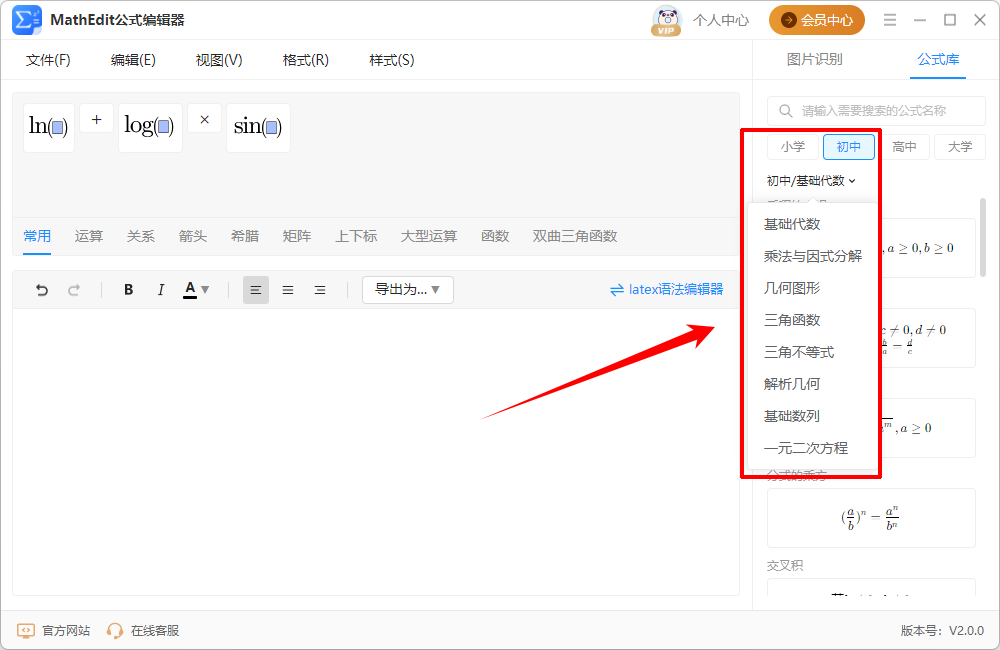Image resolution: width=1000 pixels, height=650 pixels.
Task: Select the 常用 symbol tab
Action: tap(37, 236)
